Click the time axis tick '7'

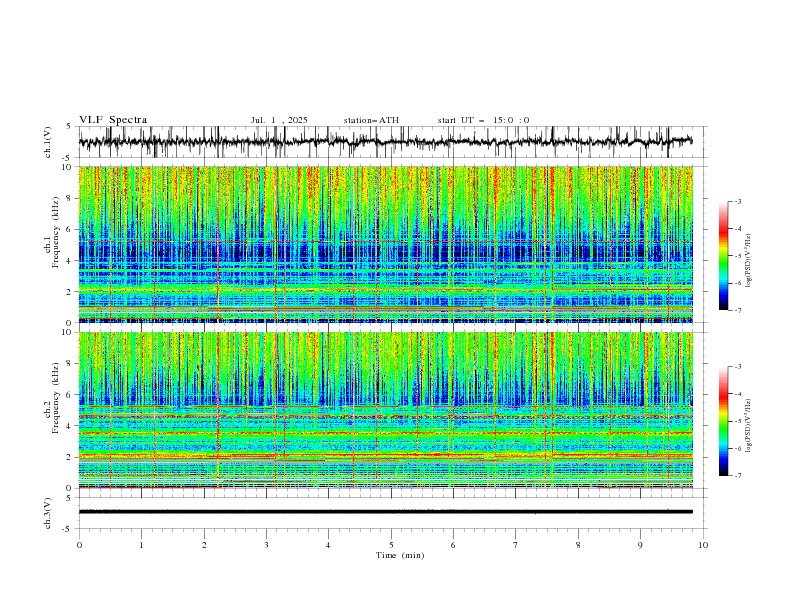(x=516, y=545)
